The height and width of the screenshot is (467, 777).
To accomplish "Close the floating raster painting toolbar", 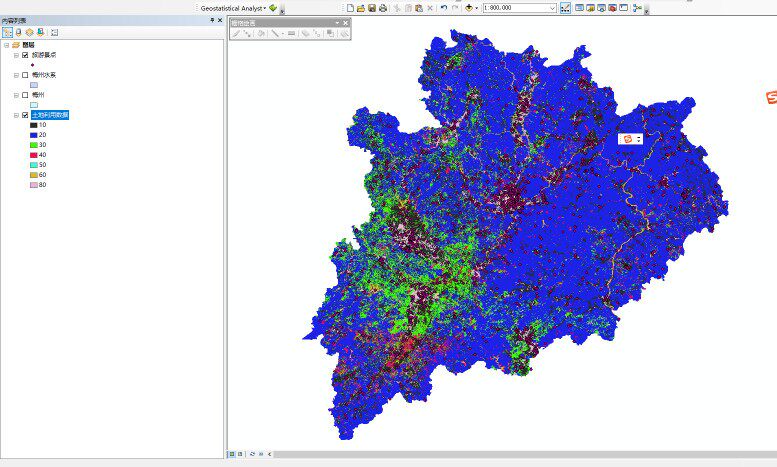I will point(346,22).
